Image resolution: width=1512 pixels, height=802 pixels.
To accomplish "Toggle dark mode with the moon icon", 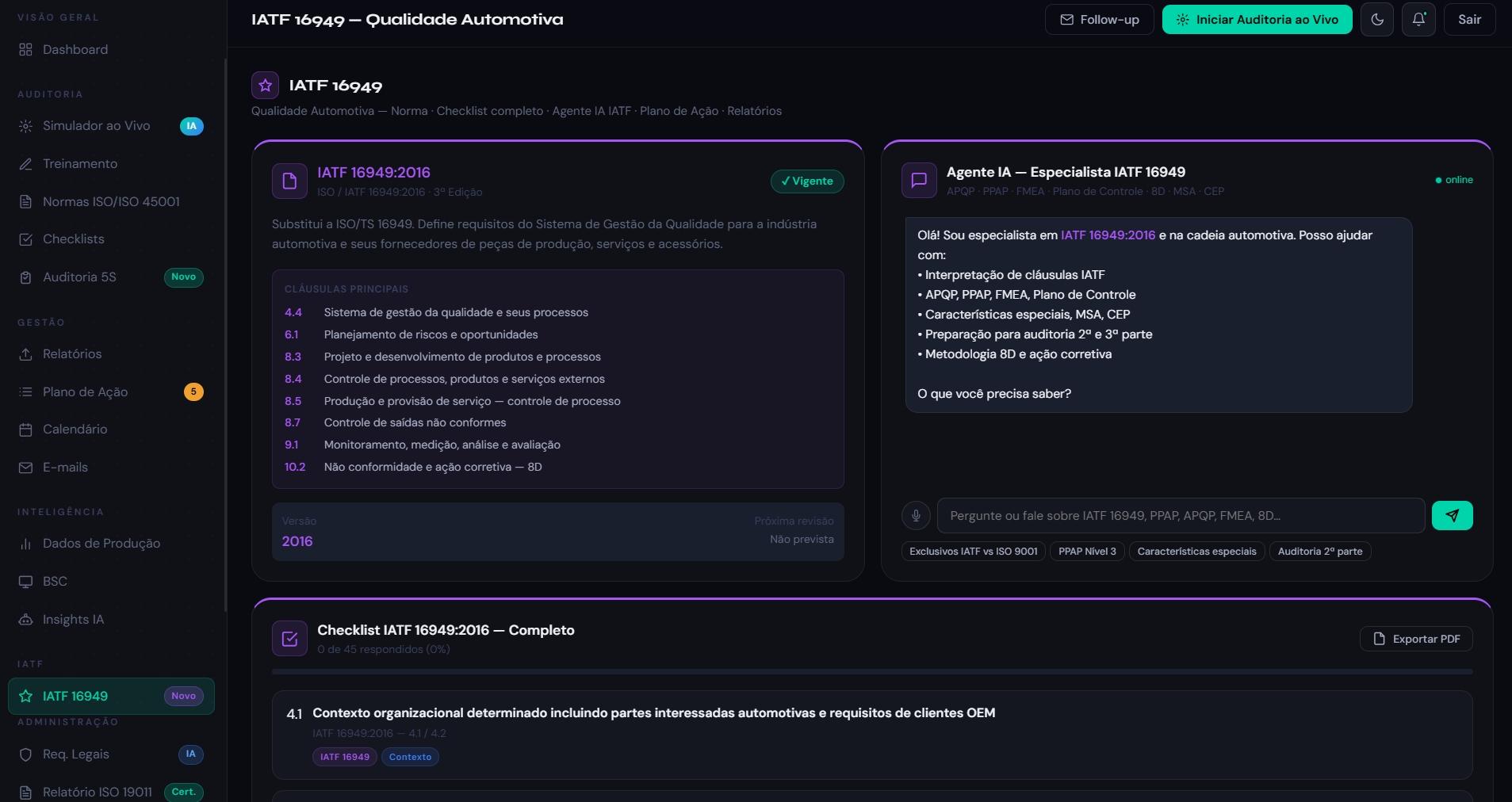I will click(1377, 20).
